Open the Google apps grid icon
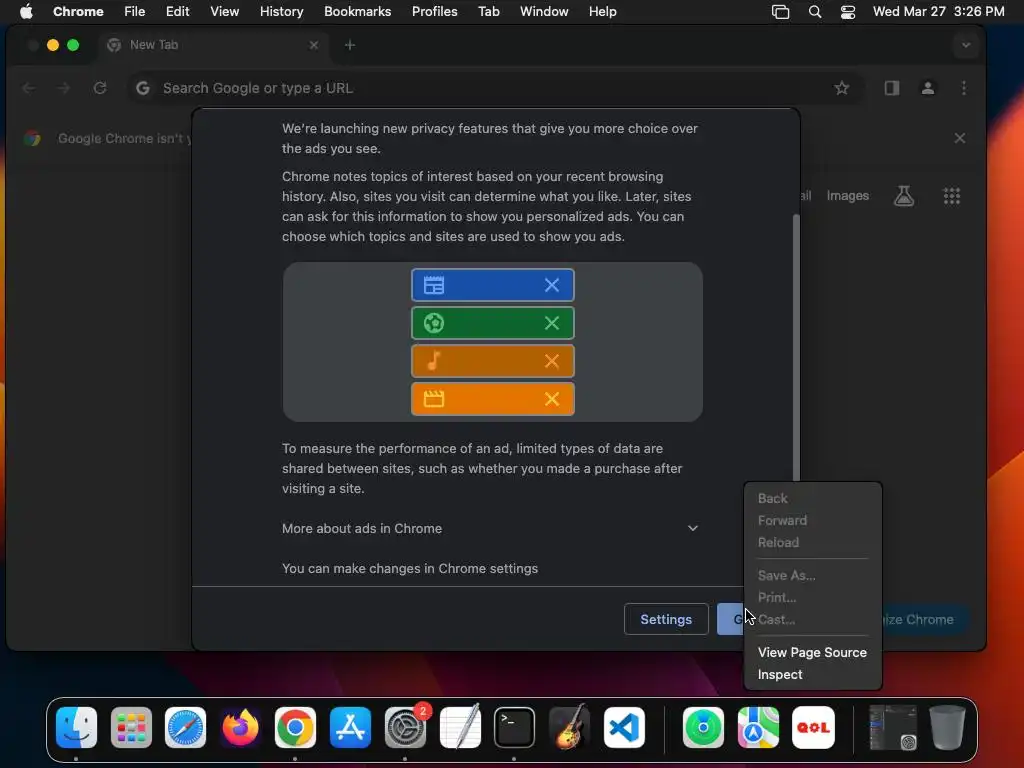The image size is (1024, 768). coord(952,196)
